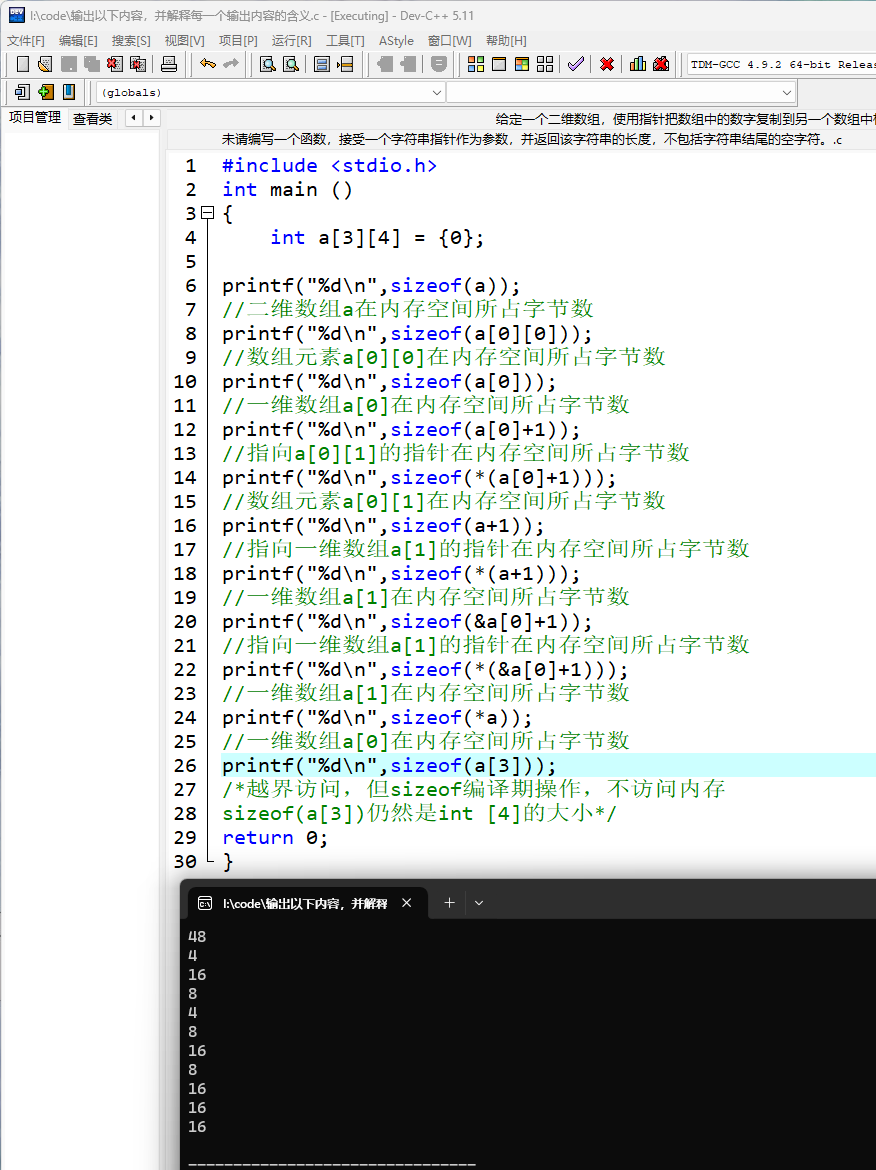Click code line 4 int a[3][4] = {0};
Image resolution: width=876 pixels, height=1170 pixels.
click(377, 238)
